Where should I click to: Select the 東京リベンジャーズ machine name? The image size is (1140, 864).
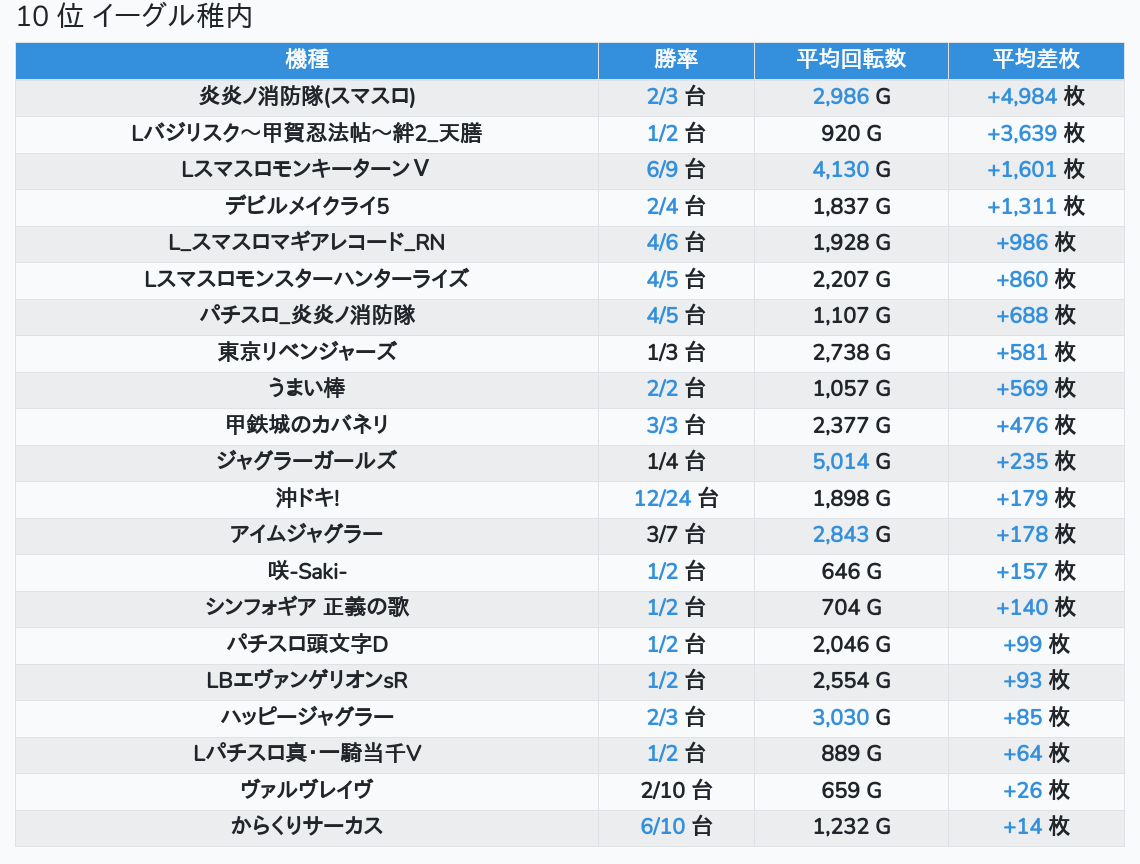pos(307,352)
